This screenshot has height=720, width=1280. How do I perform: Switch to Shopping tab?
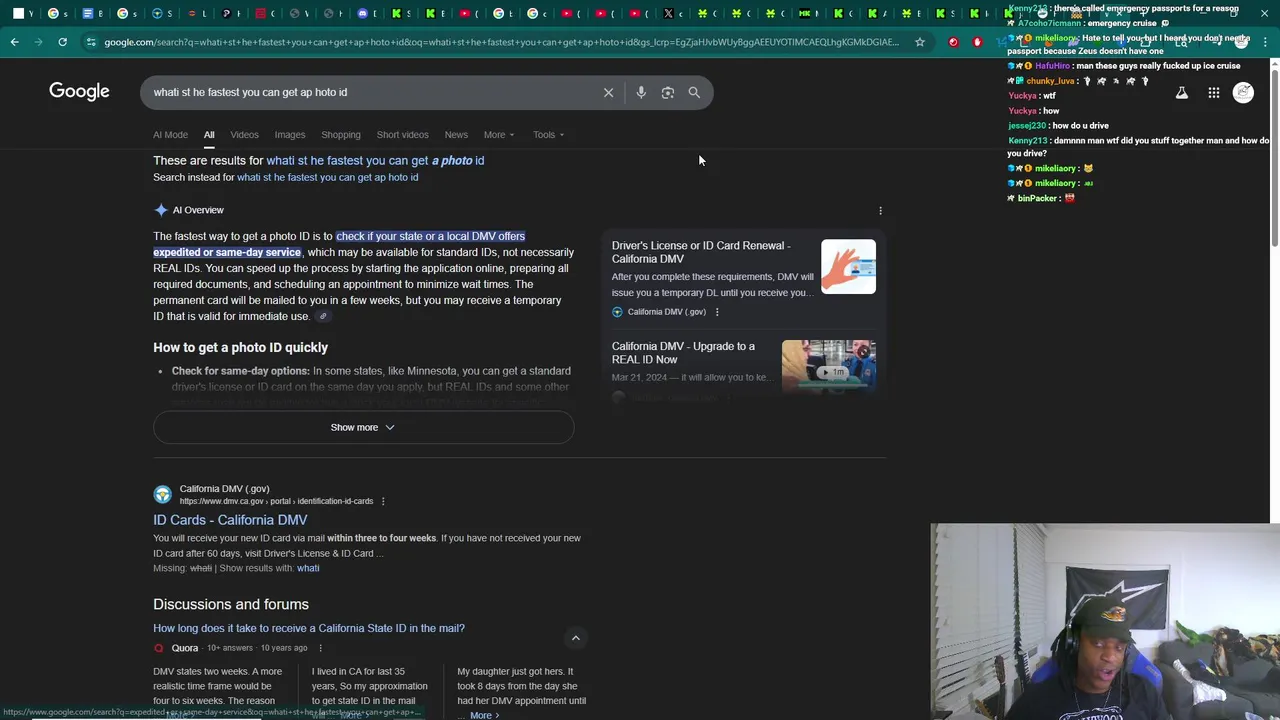[x=341, y=135]
